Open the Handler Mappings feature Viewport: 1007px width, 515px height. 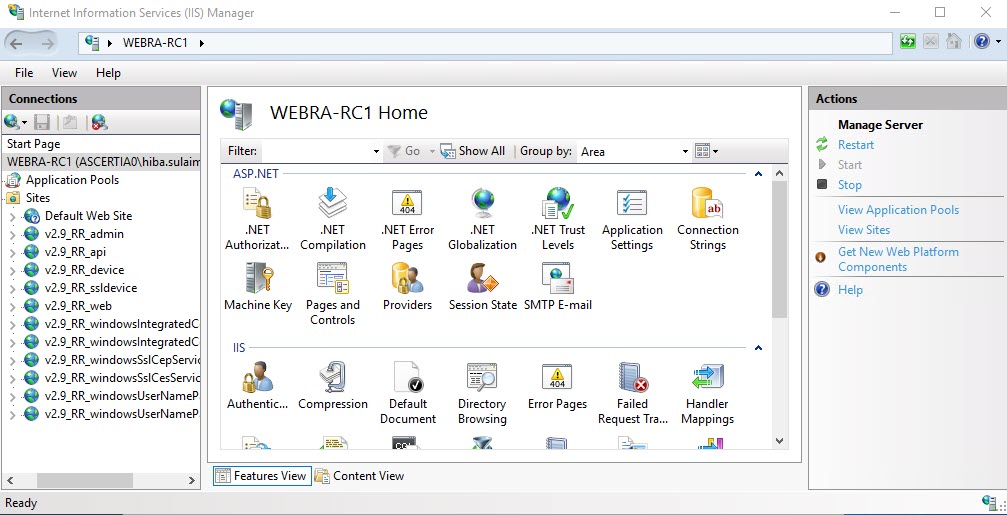click(x=707, y=393)
